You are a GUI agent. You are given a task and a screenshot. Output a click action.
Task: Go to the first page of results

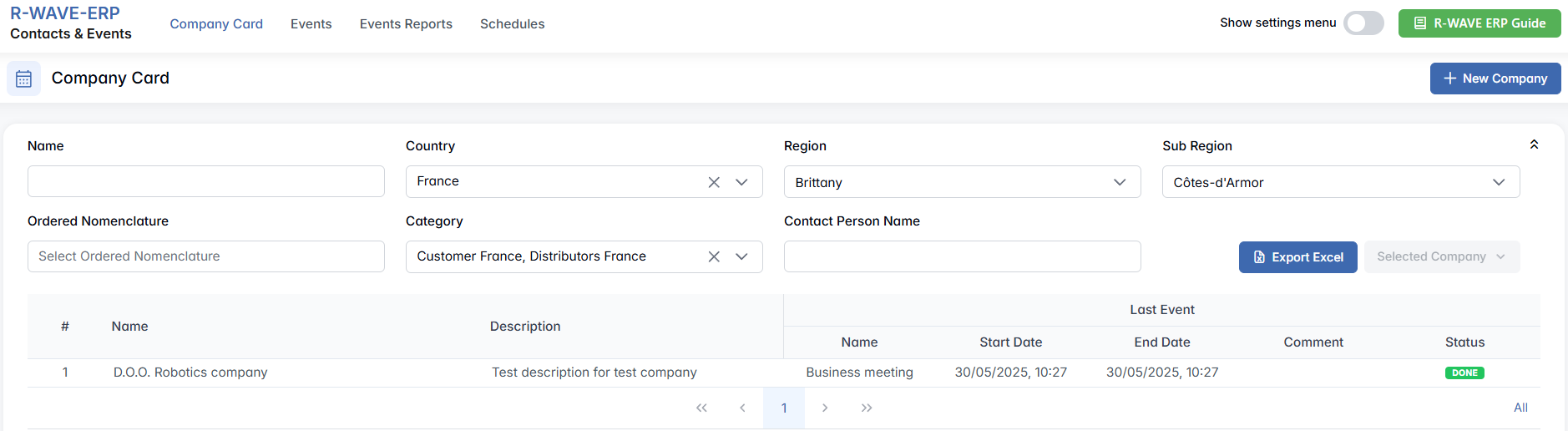tap(701, 408)
